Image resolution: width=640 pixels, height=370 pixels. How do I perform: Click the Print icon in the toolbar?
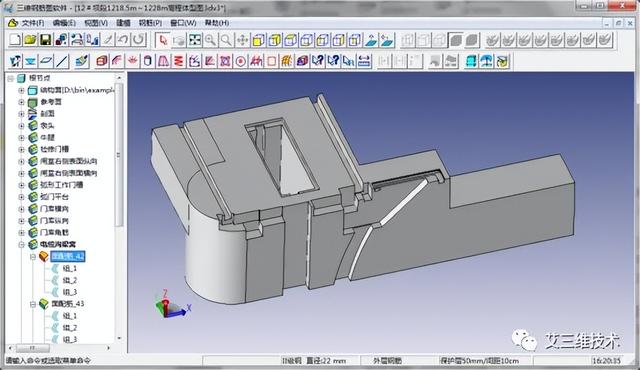click(77, 40)
